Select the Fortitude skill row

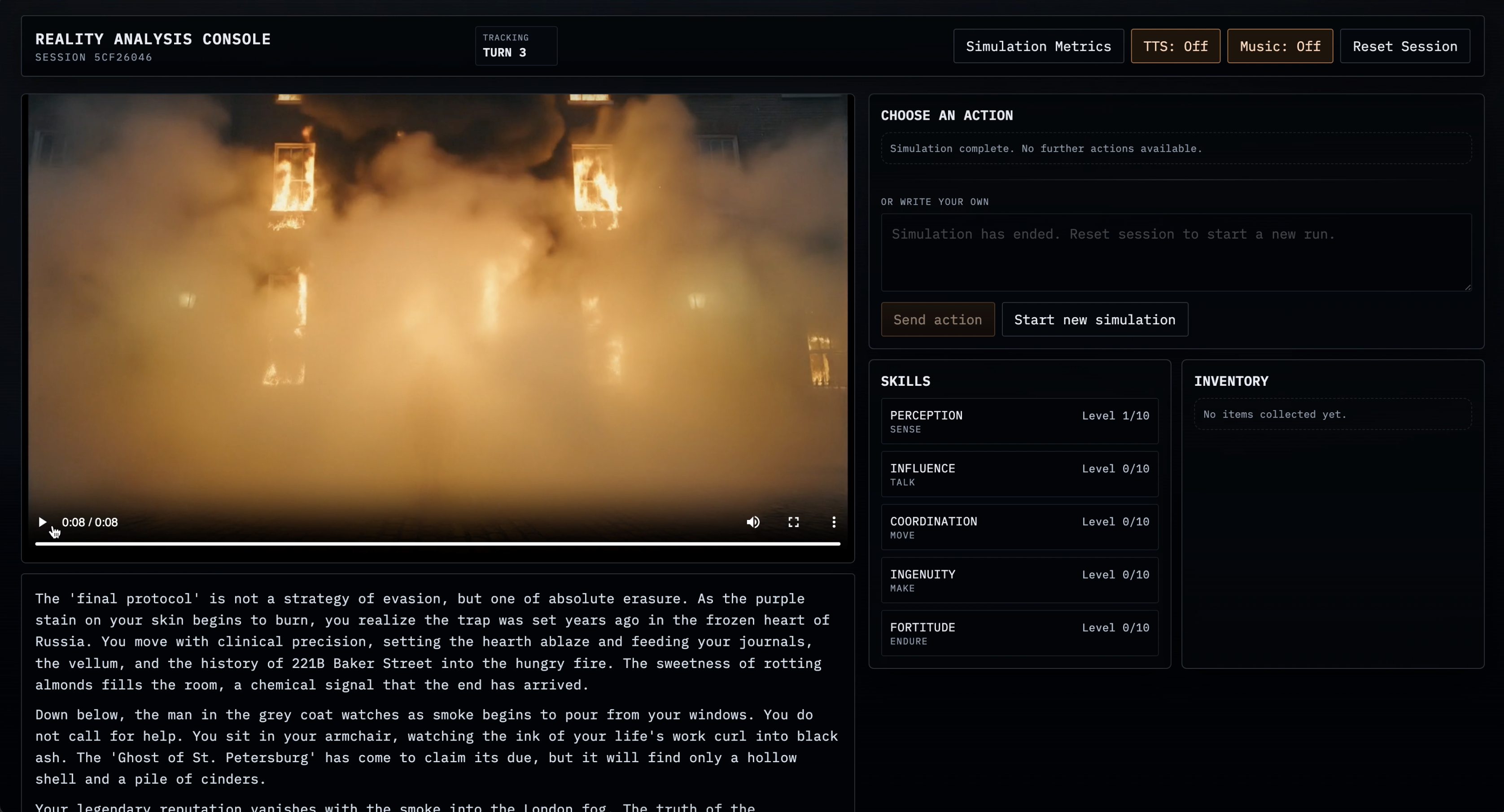point(1019,633)
